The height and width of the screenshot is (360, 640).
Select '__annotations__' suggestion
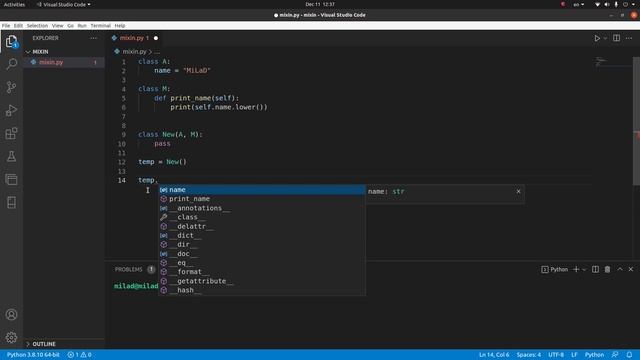262,208
